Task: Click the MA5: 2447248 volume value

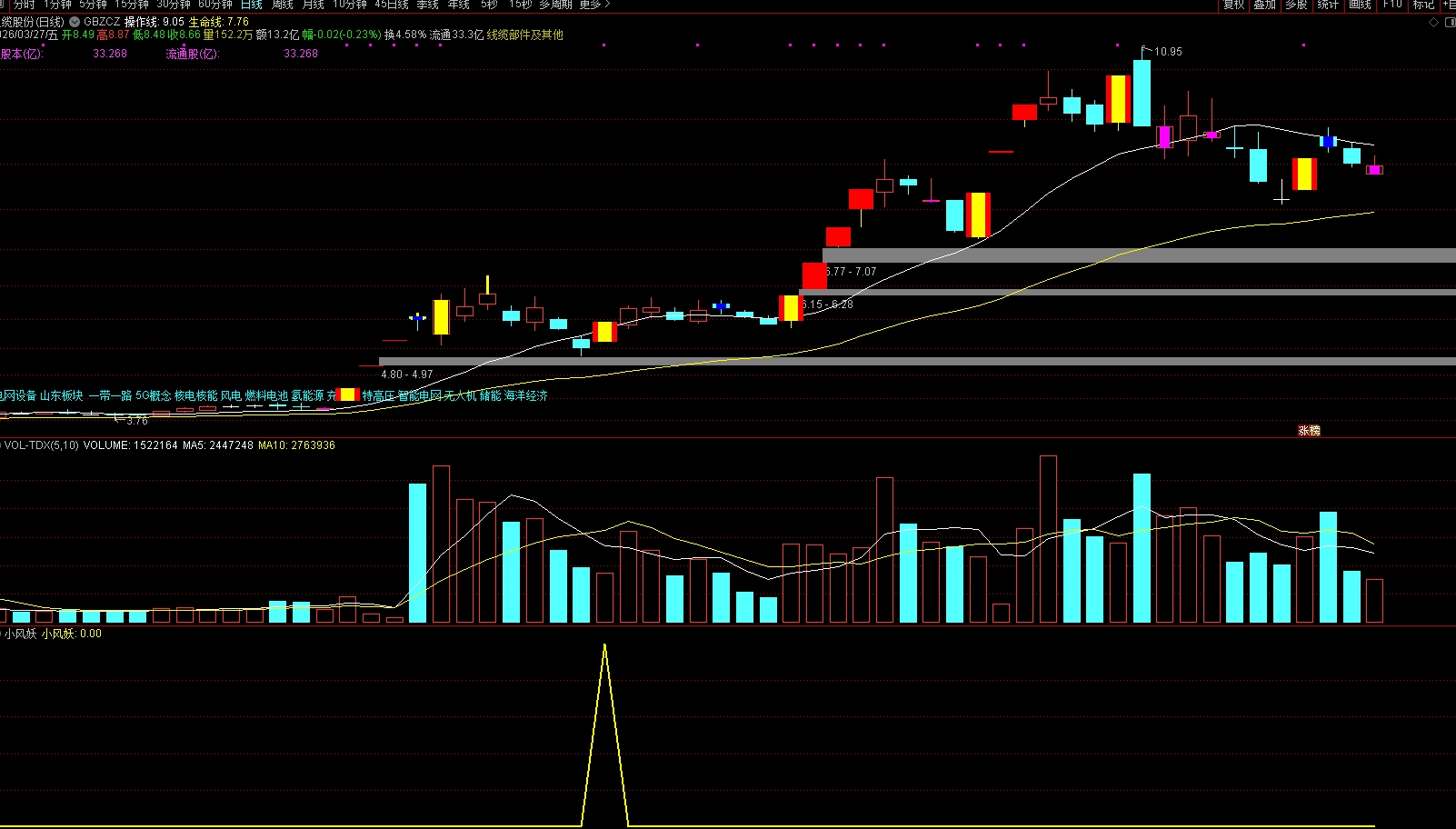Action: pos(218,445)
